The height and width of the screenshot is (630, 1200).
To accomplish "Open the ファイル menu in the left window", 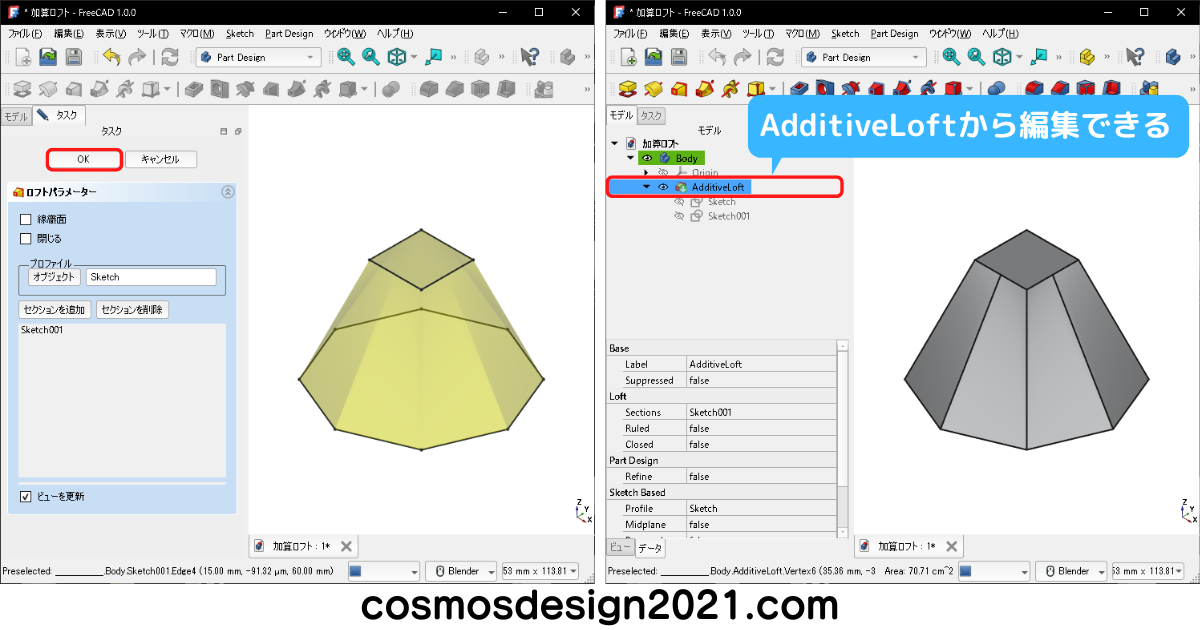I will pos(27,33).
